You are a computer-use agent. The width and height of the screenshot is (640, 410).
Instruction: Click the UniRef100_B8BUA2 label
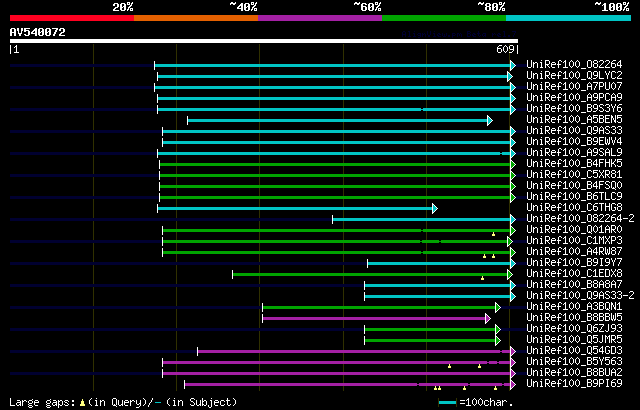click(x=574, y=373)
